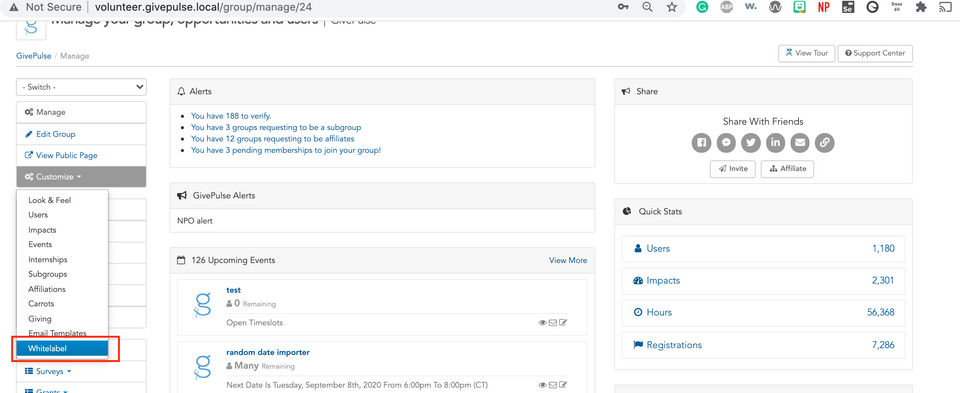This screenshot has width=960, height=393.
Task: Open the ABP ad blocker extension
Action: (x=727, y=7)
